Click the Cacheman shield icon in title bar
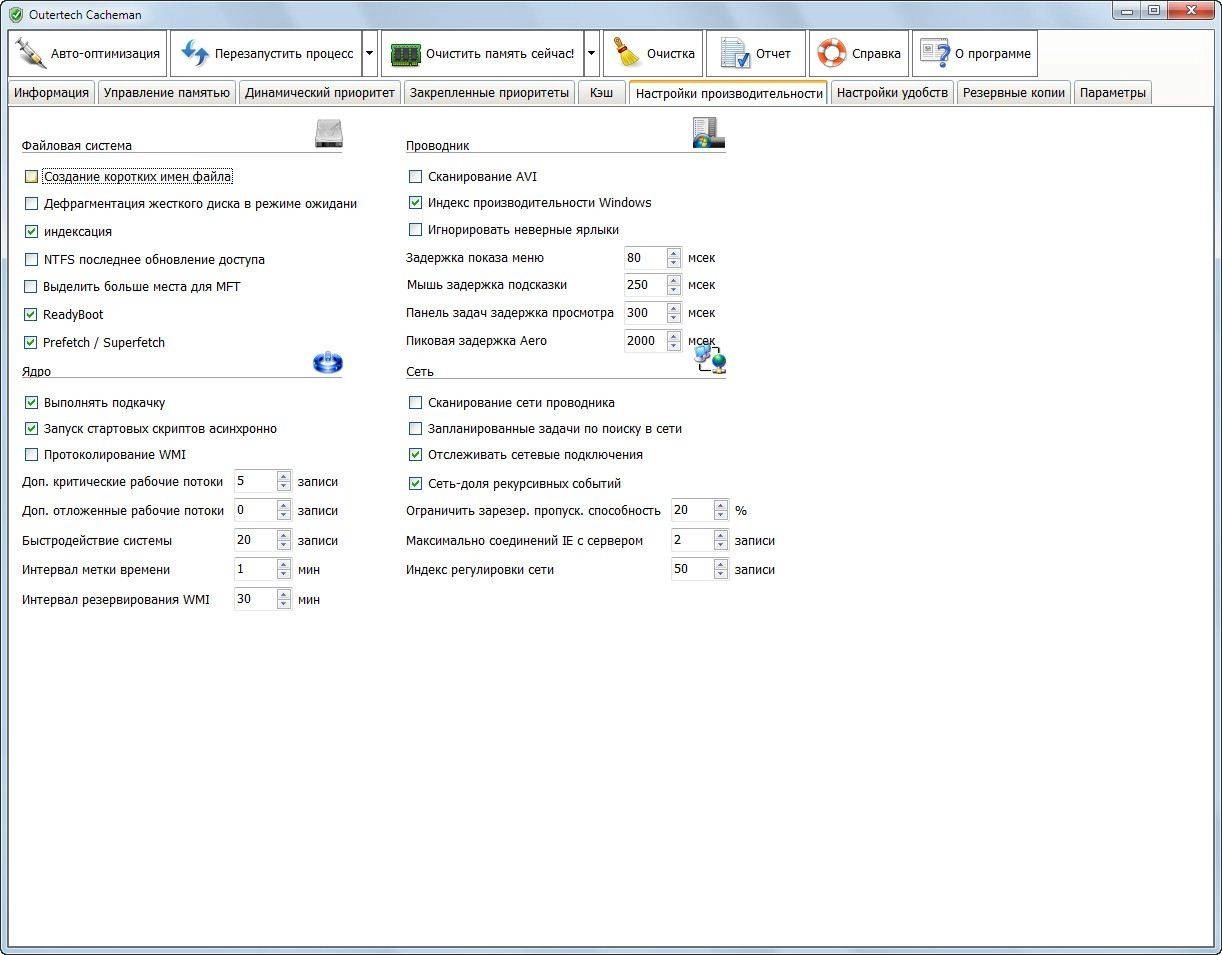1222x955 pixels. click(16, 15)
